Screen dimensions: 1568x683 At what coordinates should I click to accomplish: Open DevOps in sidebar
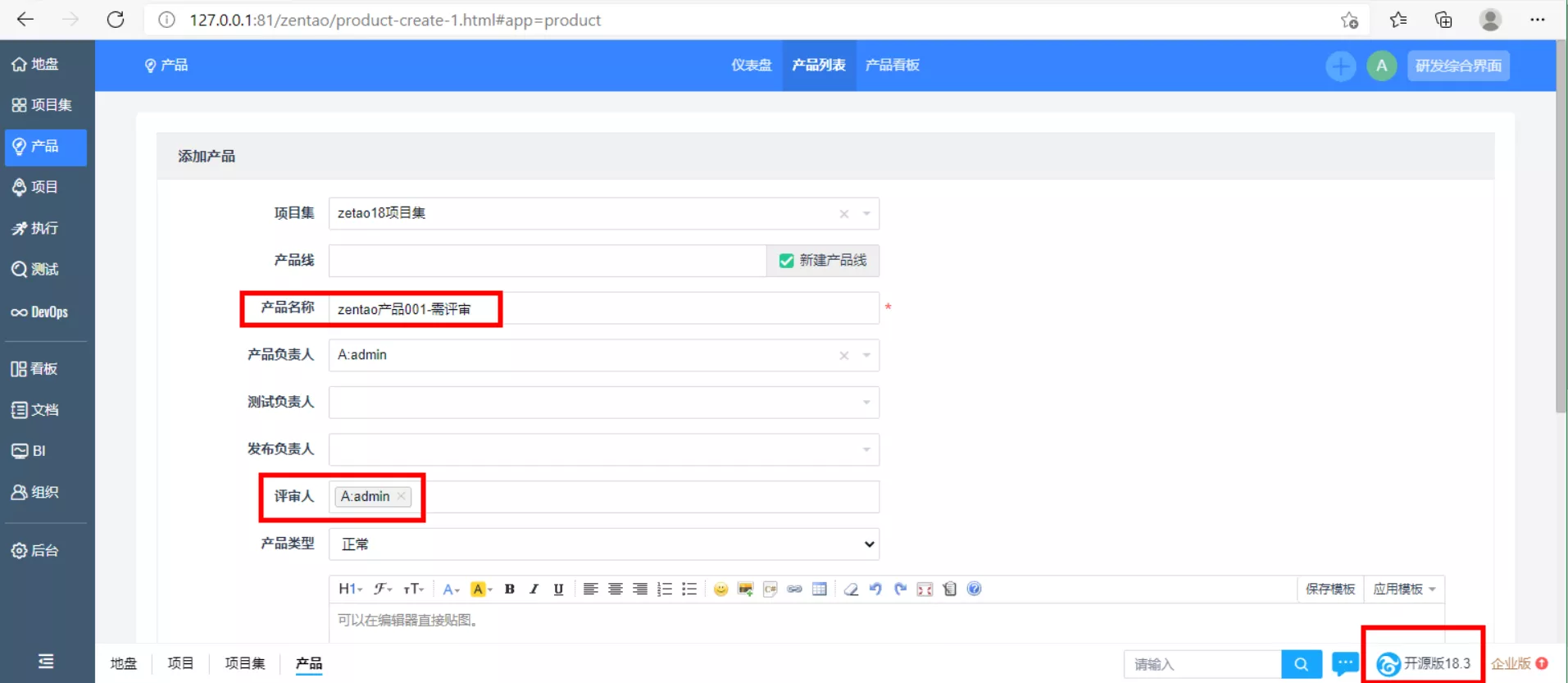46,312
